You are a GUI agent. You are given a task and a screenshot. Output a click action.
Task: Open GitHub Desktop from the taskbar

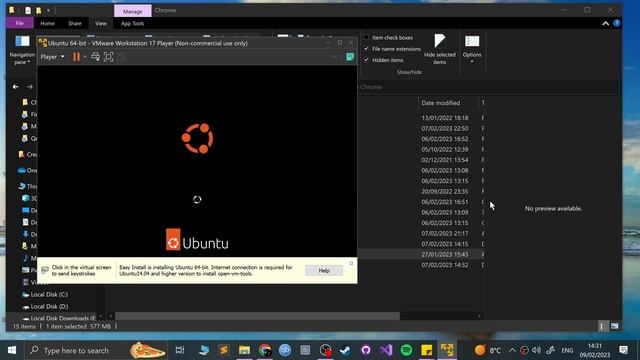pos(365,350)
